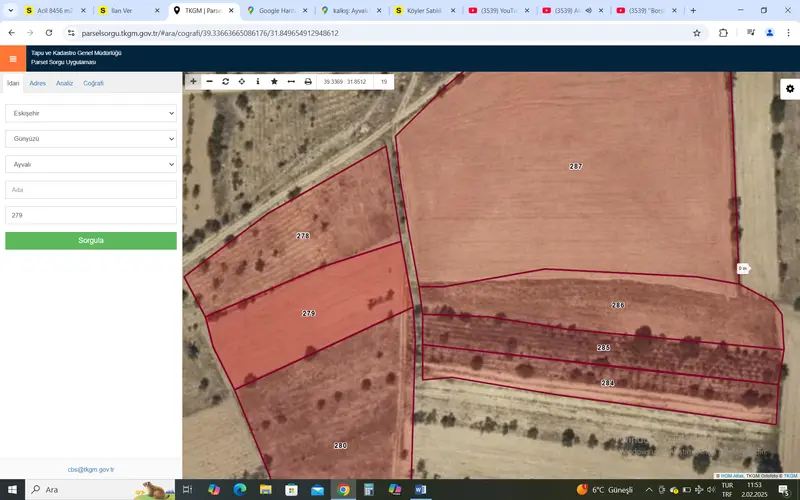Open map settings gear button

click(x=790, y=89)
